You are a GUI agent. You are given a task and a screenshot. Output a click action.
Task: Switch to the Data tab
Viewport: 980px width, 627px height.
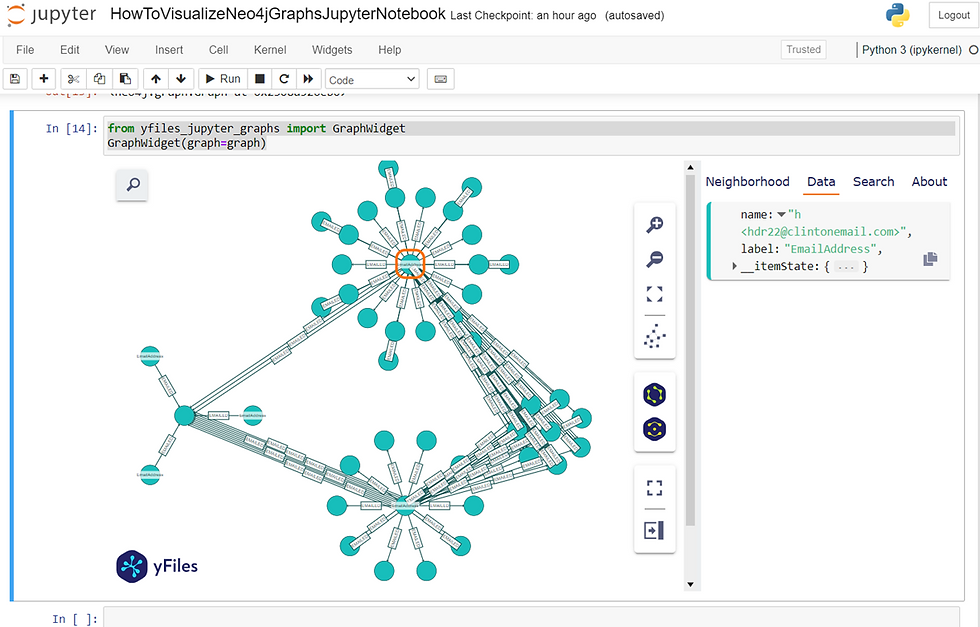pos(821,182)
